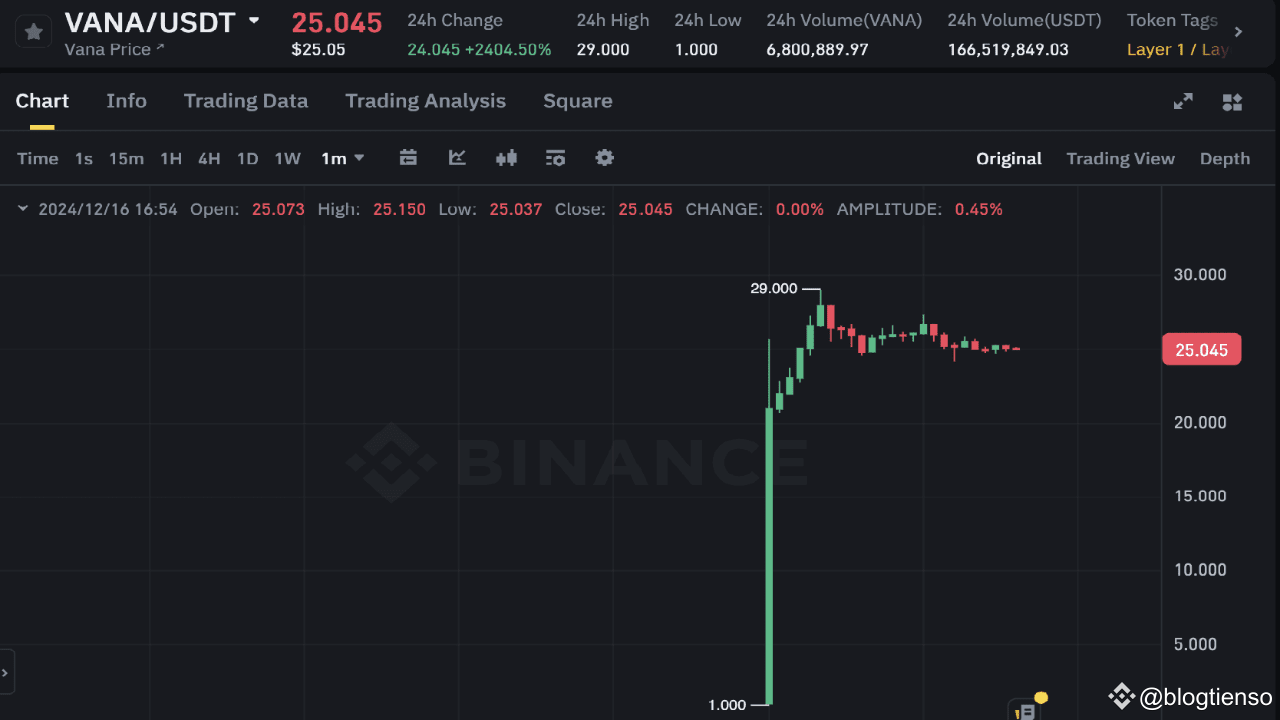Click the favorite star next to VANA/USDT
The image size is (1280, 720).
tap(33, 31)
